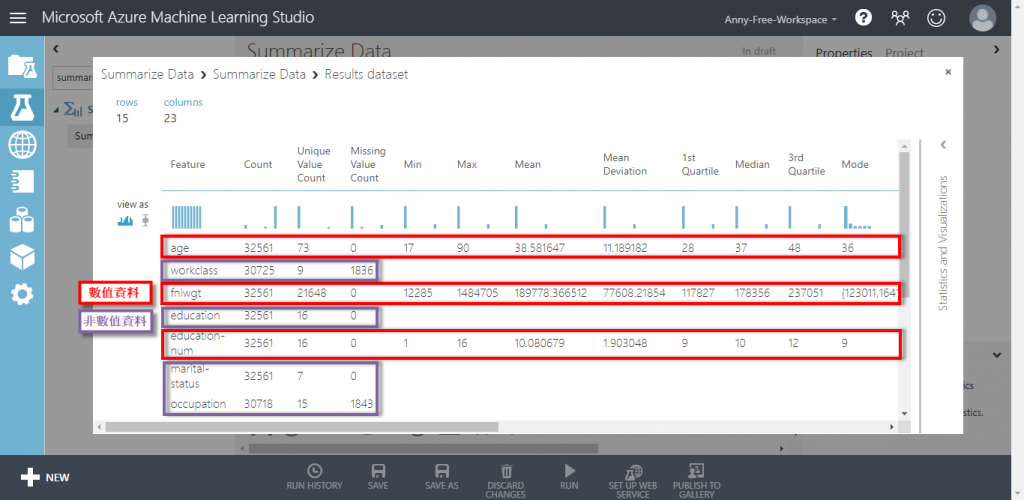
Task: Collapse the Summarize Data tree node
Action: (x=56, y=109)
